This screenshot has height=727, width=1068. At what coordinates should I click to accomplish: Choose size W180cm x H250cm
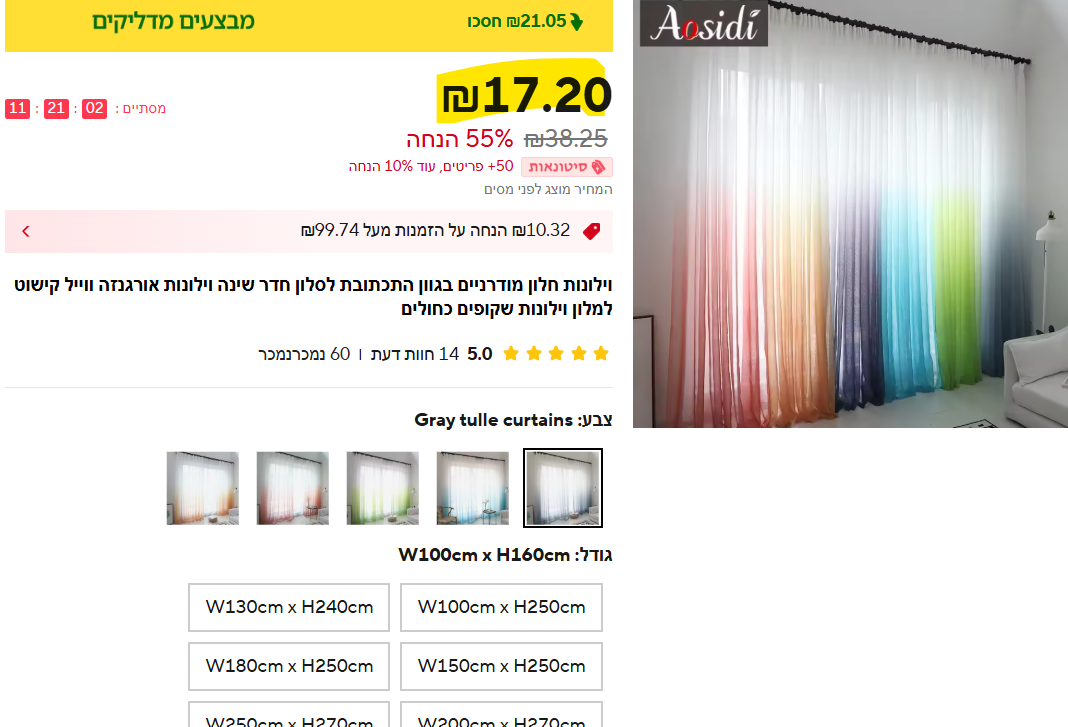pos(289,666)
